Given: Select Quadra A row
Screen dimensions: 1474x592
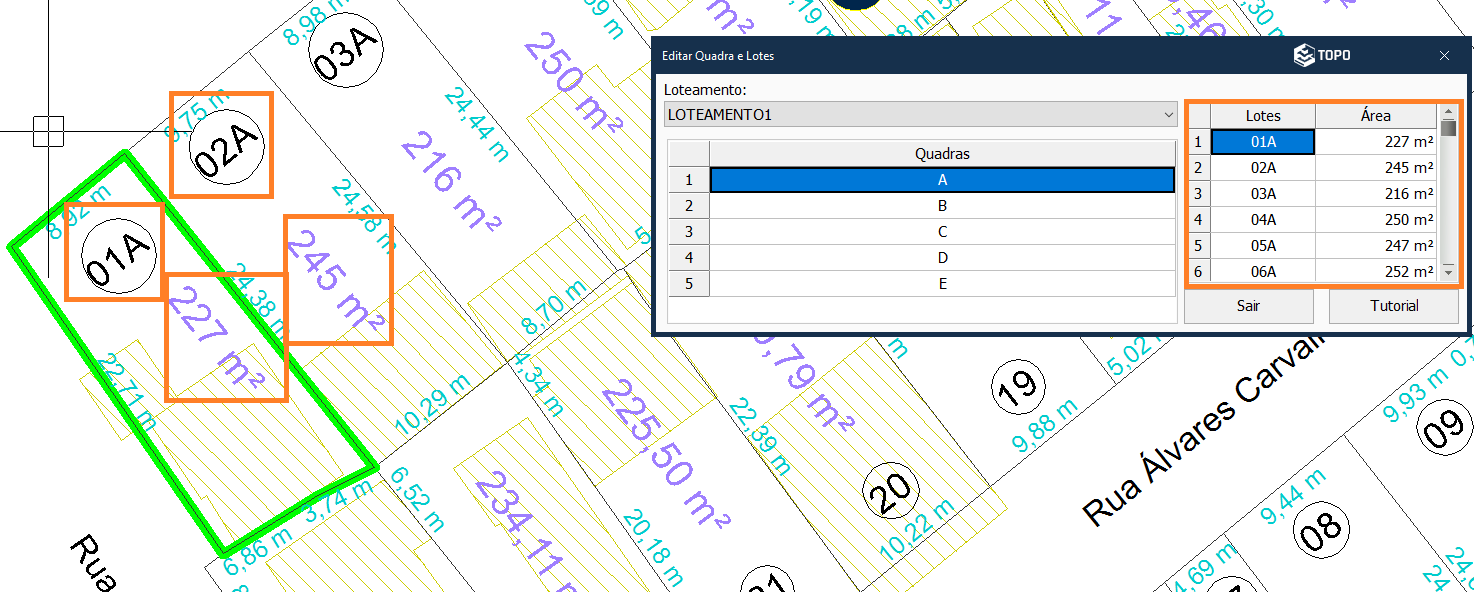Looking at the screenshot, I should (x=941, y=180).
